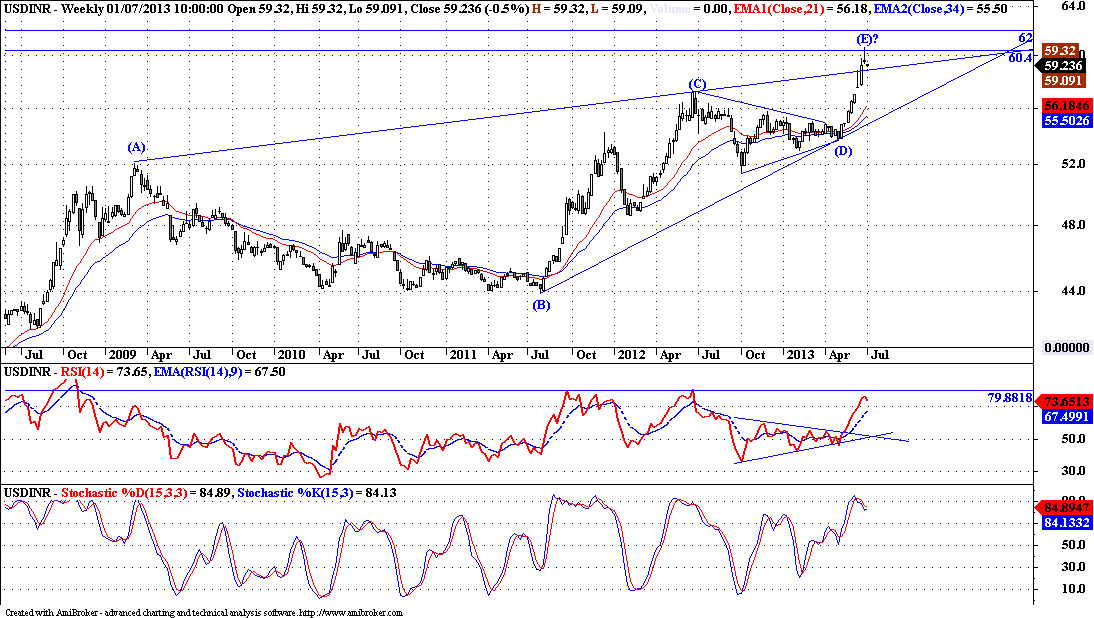The width and height of the screenshot is (1094, 618).
Task: Select the red 84.8947 stochastic value tag
Action: click(x=1065, y=508)
